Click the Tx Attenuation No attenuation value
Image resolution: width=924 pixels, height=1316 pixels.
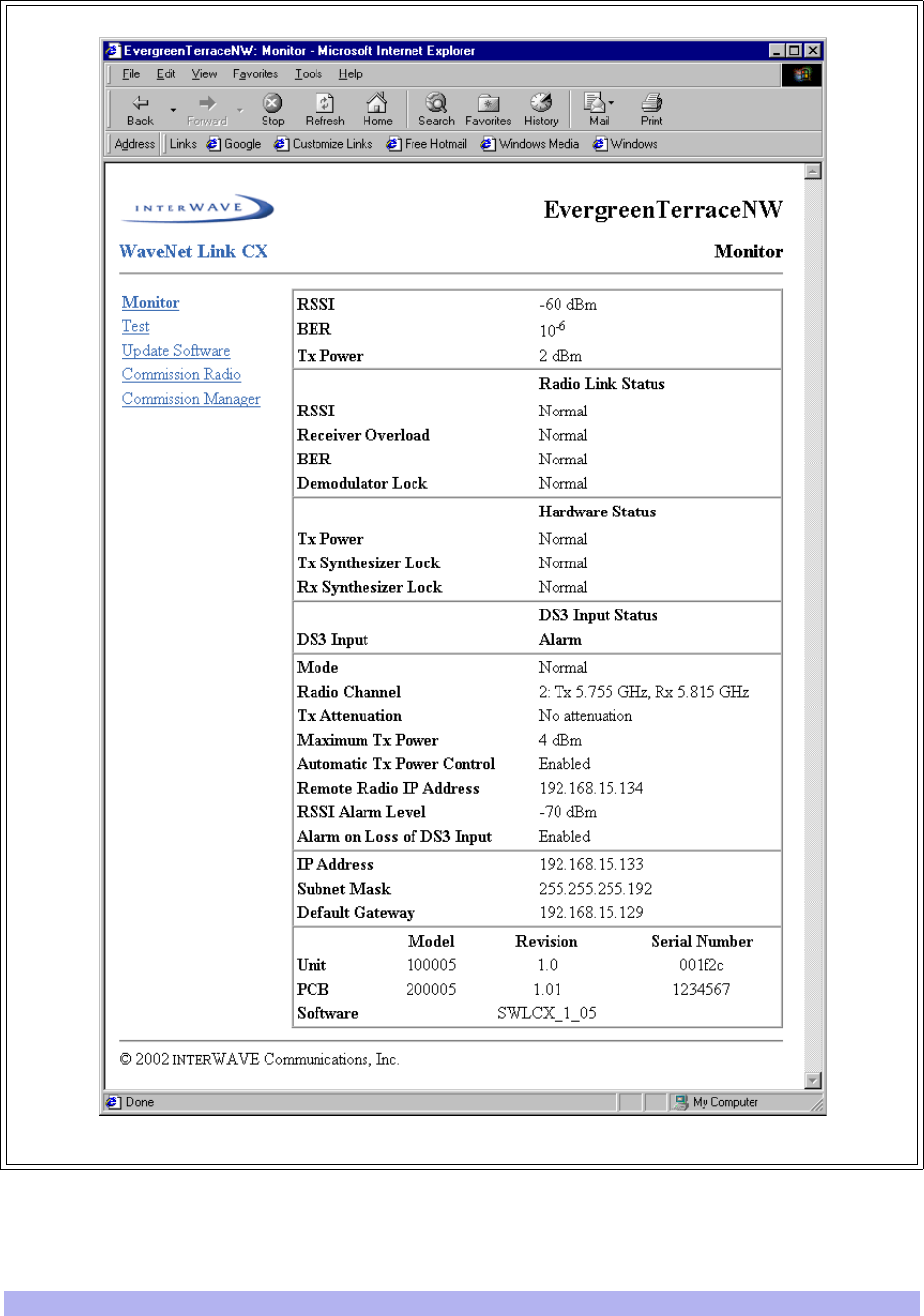585,716
